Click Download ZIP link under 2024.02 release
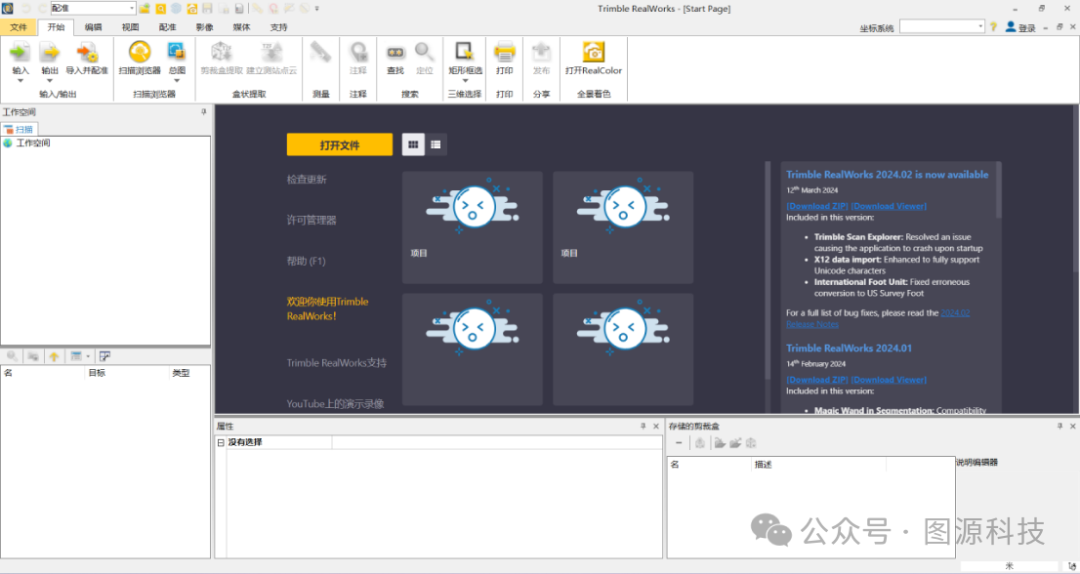This screenshot has height=574, width=1080. (x=817, y=206)
